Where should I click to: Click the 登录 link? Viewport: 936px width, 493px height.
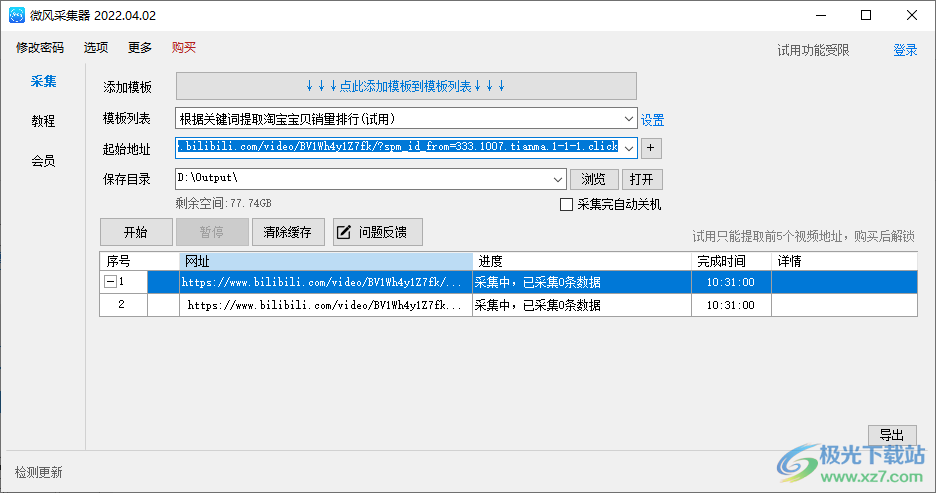pos(905,50)
